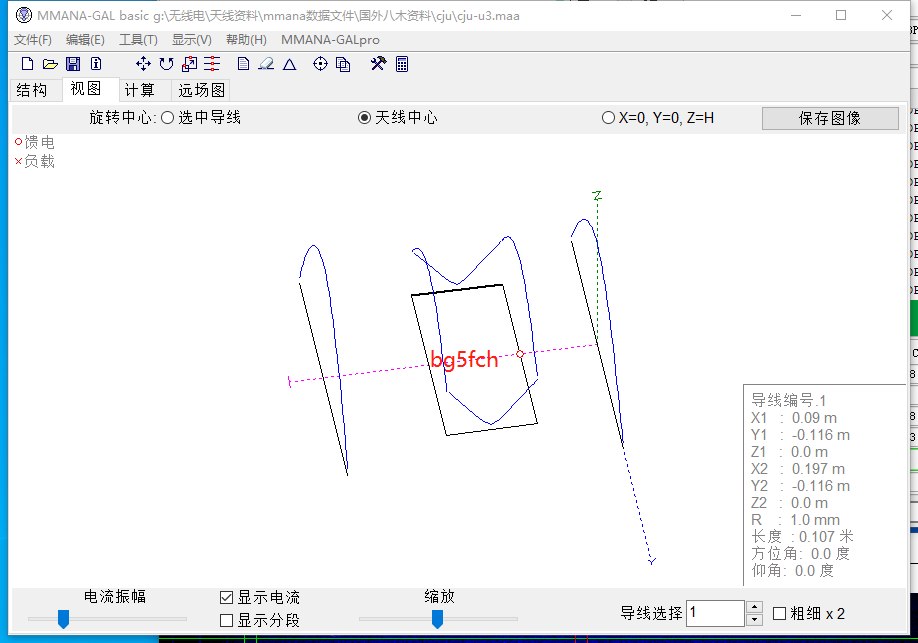Enable the 粗细 x 2 checkbox

pyautogui.click(x=780, y=613)
